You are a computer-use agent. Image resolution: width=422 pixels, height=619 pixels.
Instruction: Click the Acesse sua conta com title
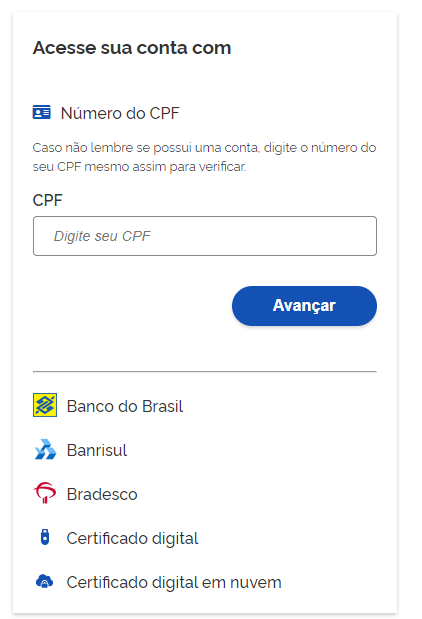[132, 48]
